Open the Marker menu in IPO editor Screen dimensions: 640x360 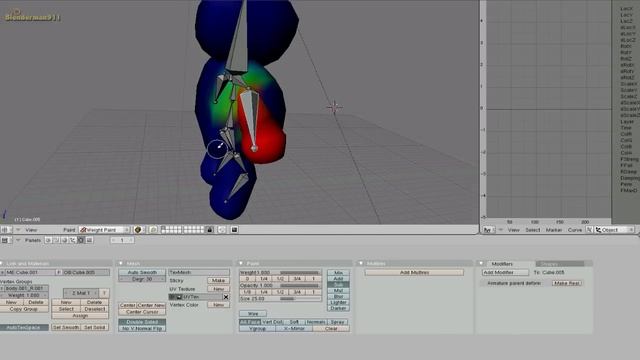[x=554, y=230]
